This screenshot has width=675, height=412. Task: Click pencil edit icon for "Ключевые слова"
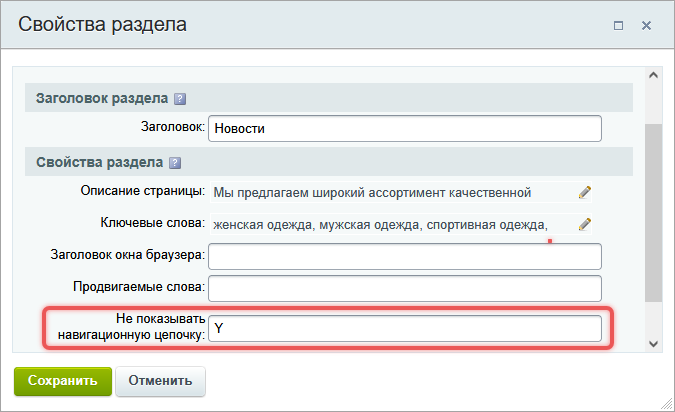(x=585, y=224)
